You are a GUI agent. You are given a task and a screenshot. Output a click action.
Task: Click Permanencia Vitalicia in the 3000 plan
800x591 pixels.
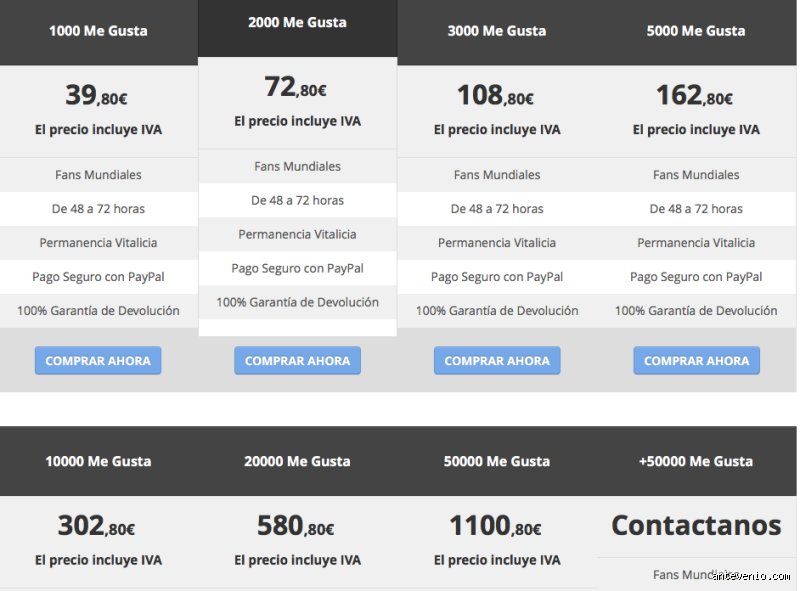coord(497,243)
